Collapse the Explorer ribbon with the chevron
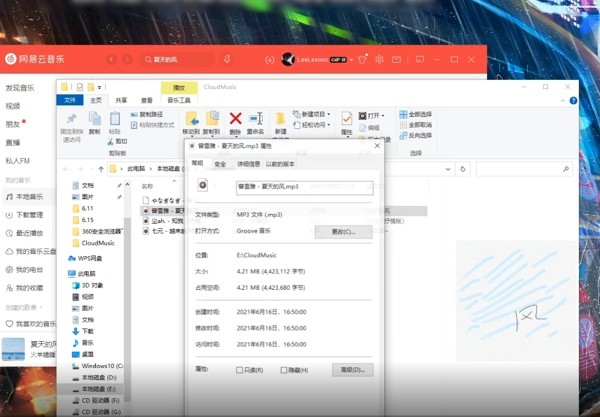Screen dimensions: 600x417 (x=563, y=101)
